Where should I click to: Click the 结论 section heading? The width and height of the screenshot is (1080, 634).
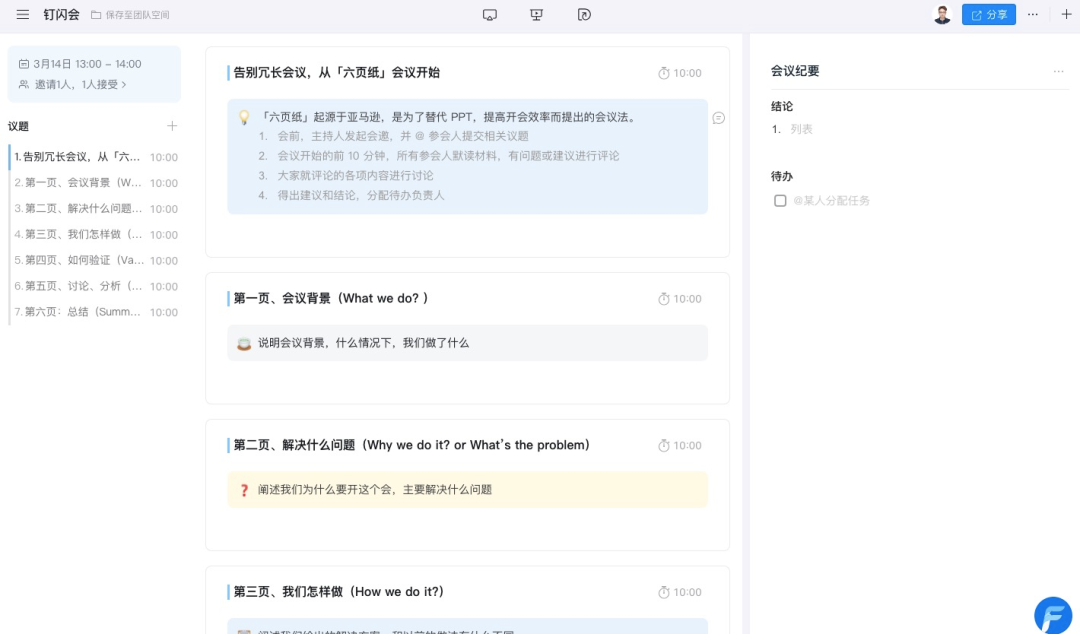pyautogui.click(x=782, y=106)
